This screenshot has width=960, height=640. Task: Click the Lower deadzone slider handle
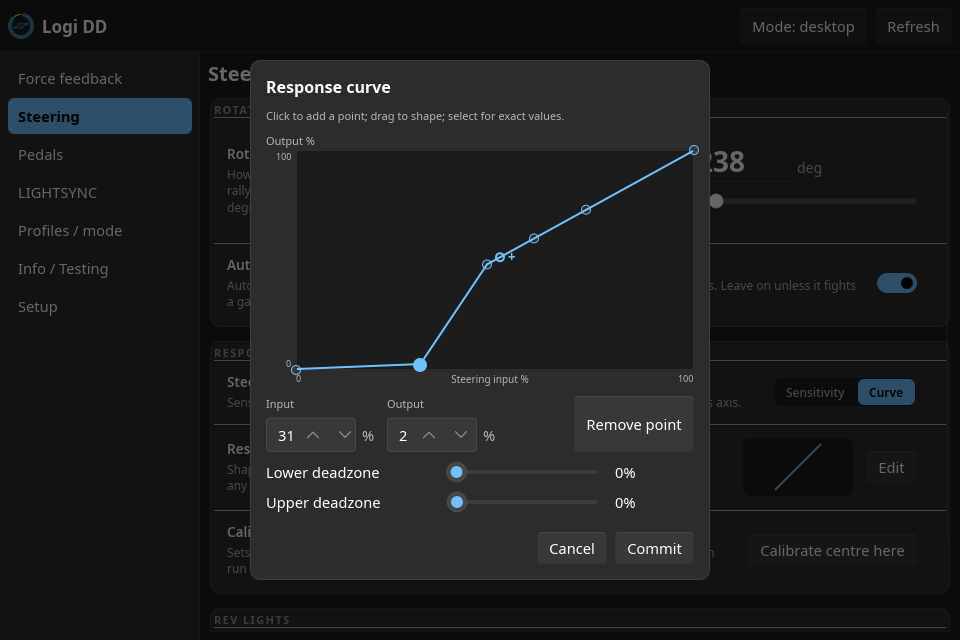456,472
